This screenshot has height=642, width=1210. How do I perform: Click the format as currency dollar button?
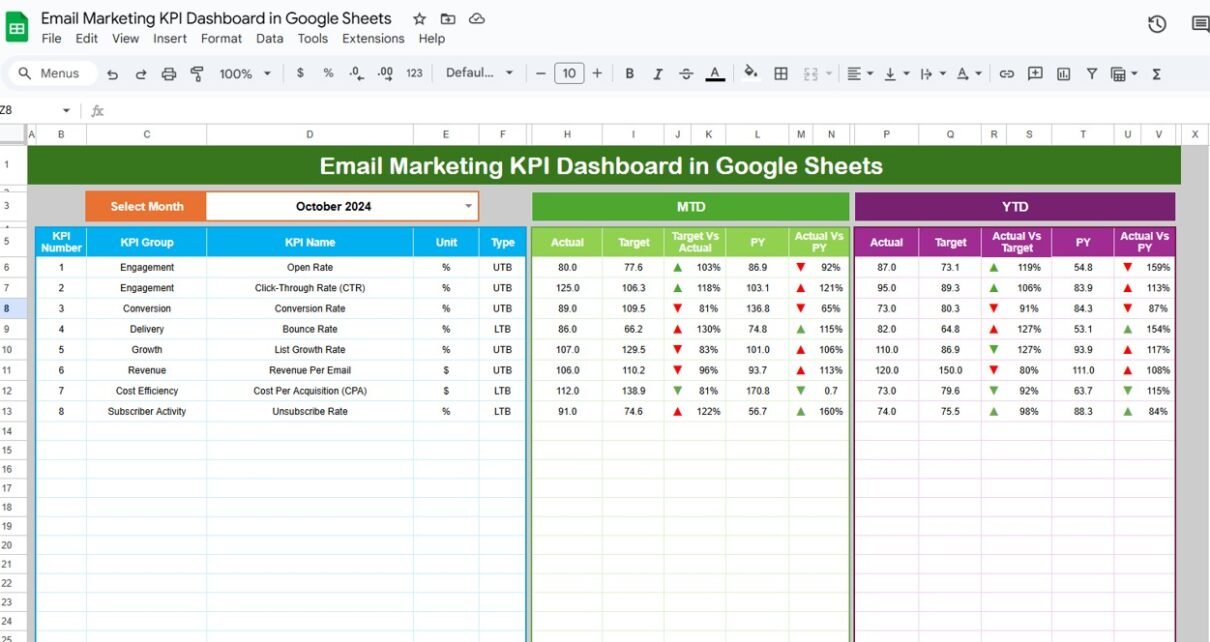pos(300,74)
